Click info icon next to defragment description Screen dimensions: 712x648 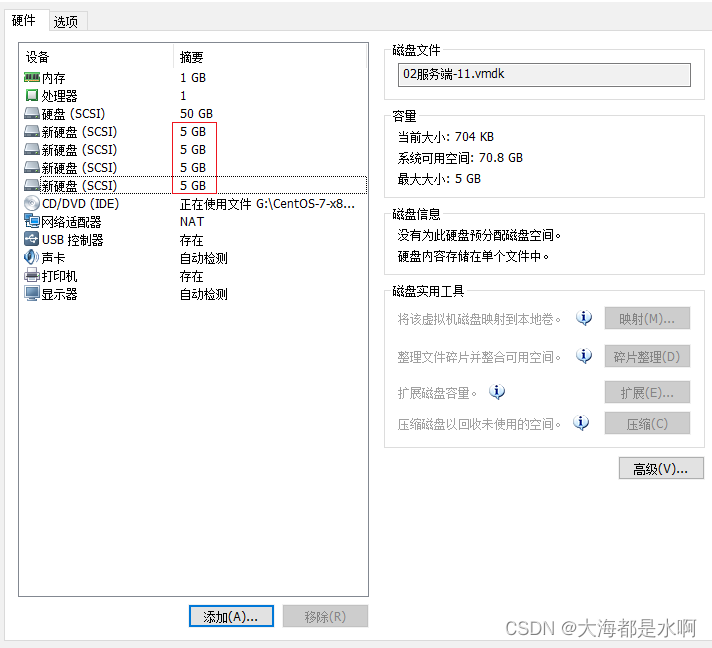tap(584, 356)
